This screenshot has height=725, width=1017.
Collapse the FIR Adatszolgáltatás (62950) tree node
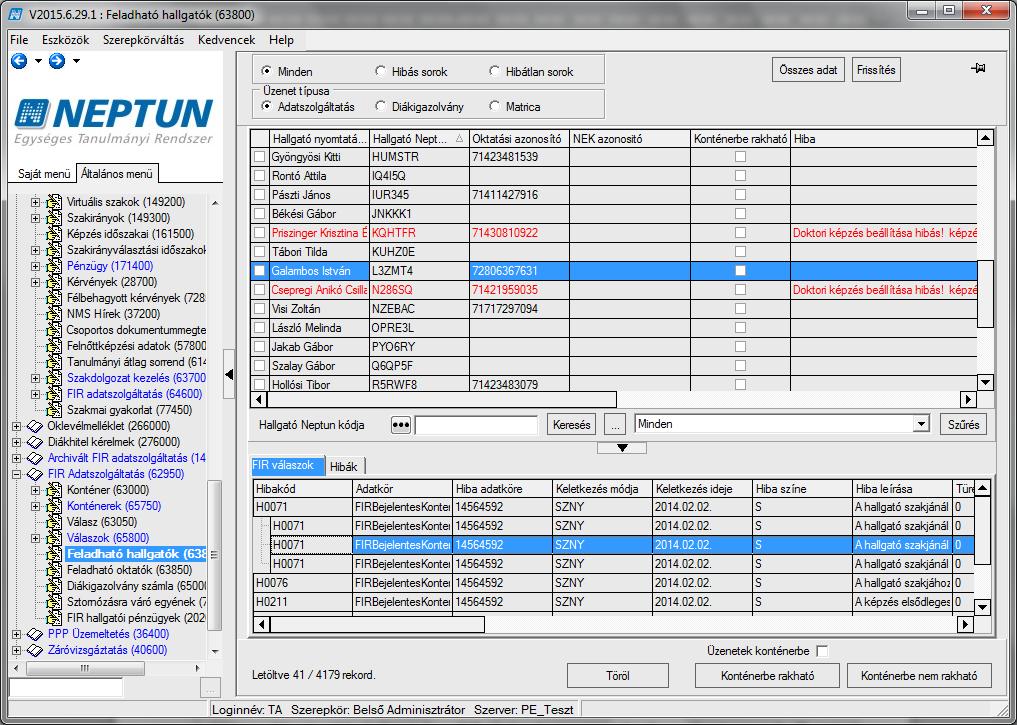[16, 474]
